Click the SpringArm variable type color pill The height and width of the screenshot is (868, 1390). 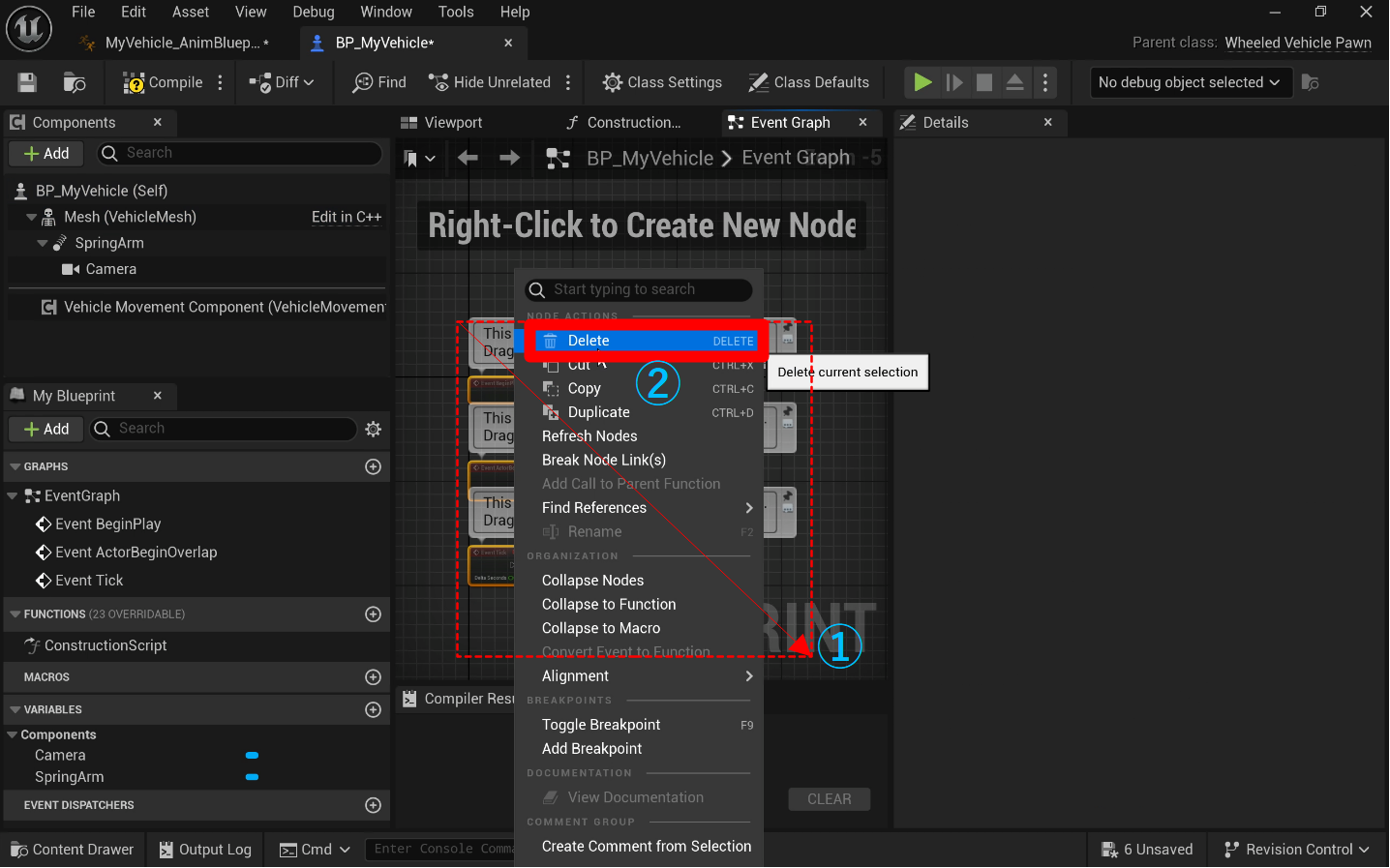pyautogui.click(x=252, y=777)
